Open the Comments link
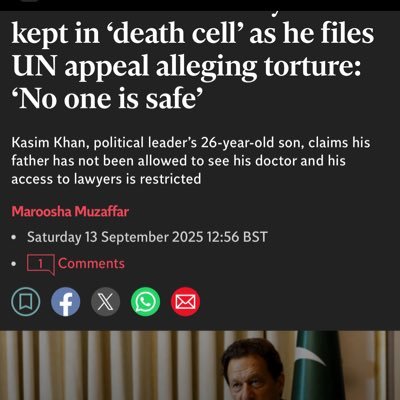400x400 pixels. pos(91,264)
